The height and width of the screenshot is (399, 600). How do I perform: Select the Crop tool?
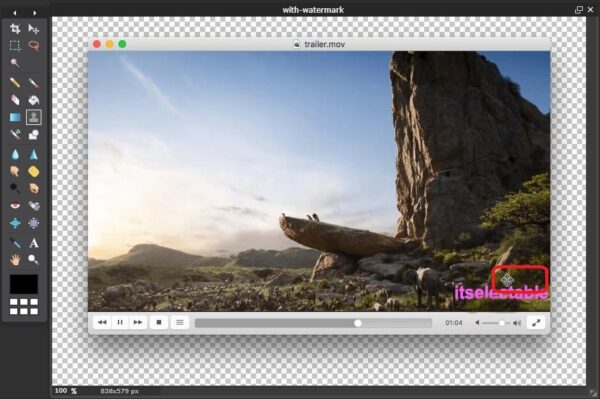click(x=15, y=29)
